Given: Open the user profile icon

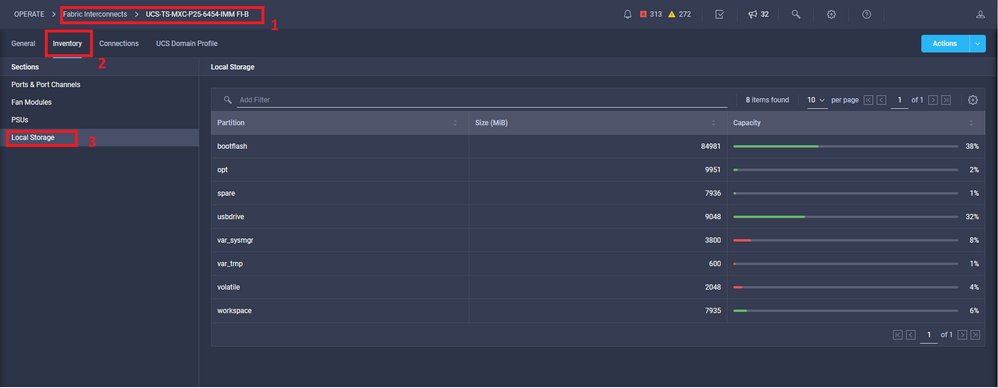Looking at the screenshot, I should pyautogui.click(x=980, y=14).
